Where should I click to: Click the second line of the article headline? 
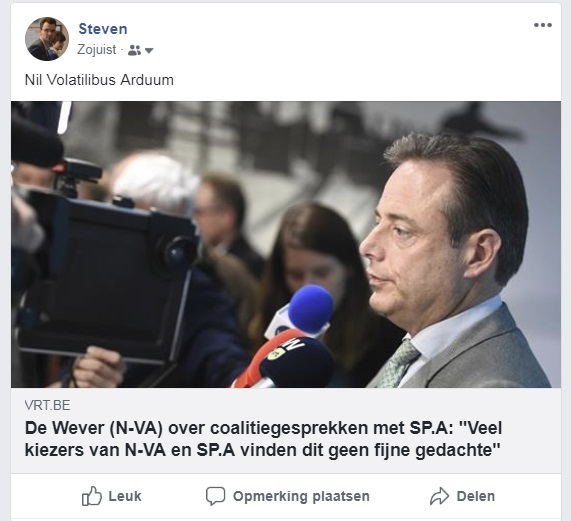click(263, 450)
